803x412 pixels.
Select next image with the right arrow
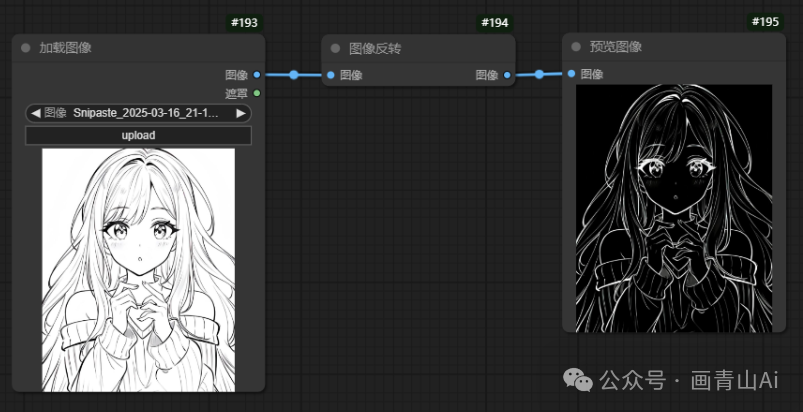coord(241,113)
